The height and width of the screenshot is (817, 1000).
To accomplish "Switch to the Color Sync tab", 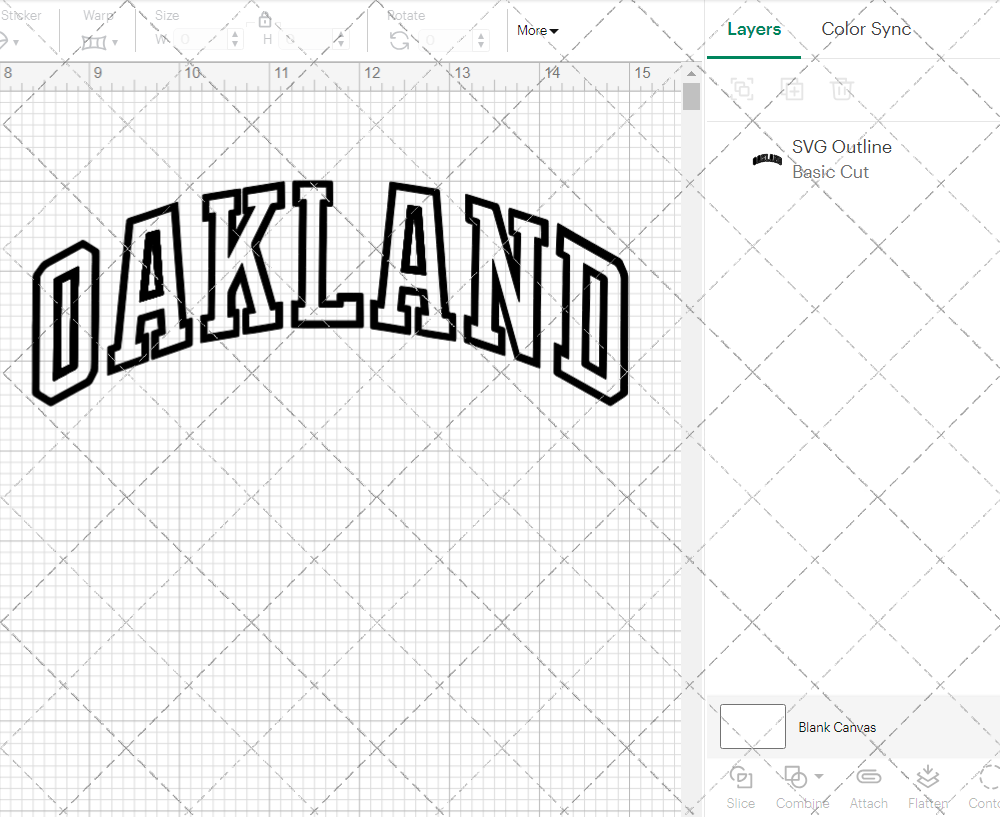I will click(866, 29).
